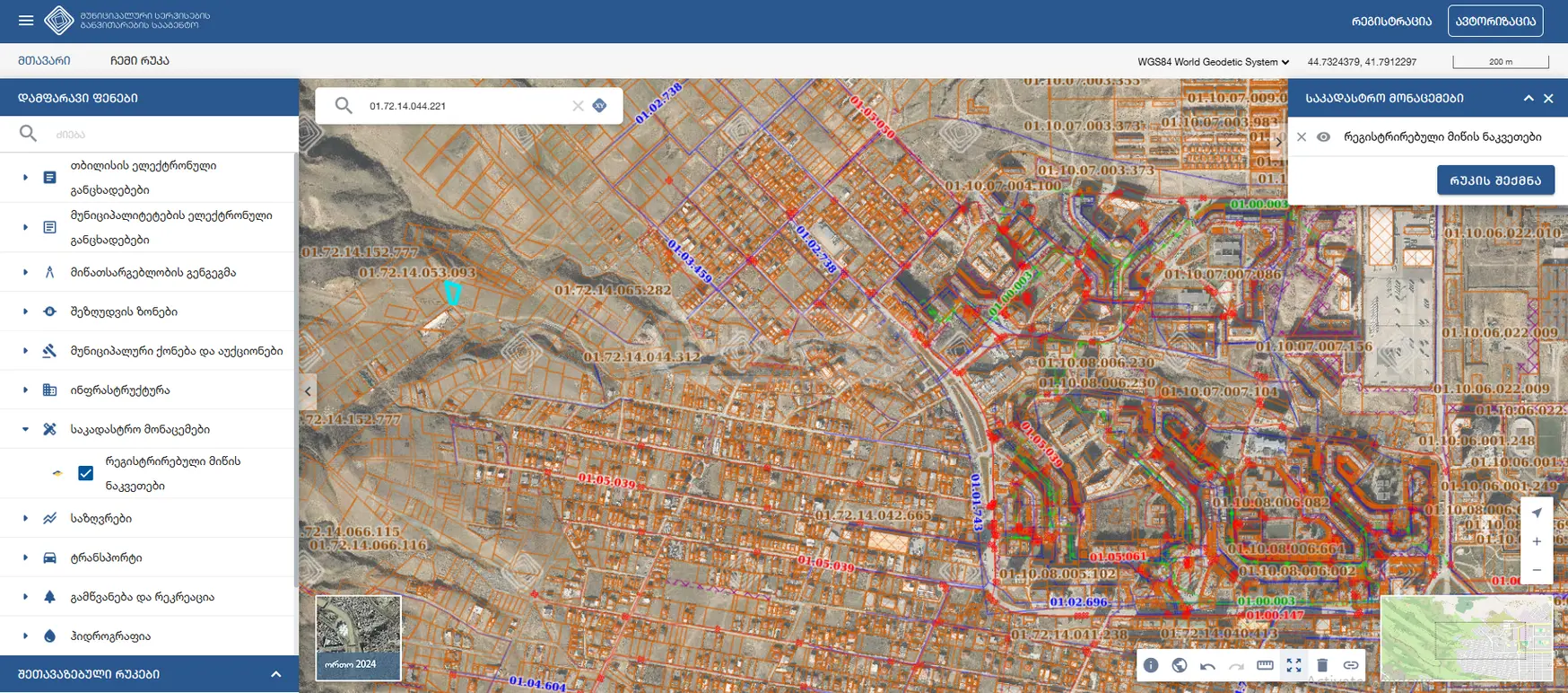The height and width of the screenshot is (693, 1568).
Task: Click the globe icon in map toolbar
Action: (x=1180, y=665)
